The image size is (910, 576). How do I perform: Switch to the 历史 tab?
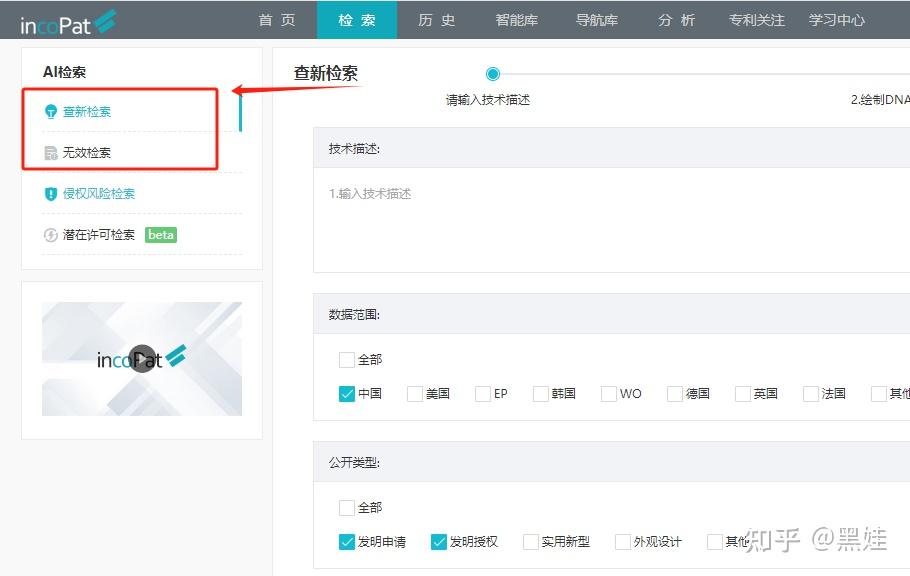tap(436, 19)
